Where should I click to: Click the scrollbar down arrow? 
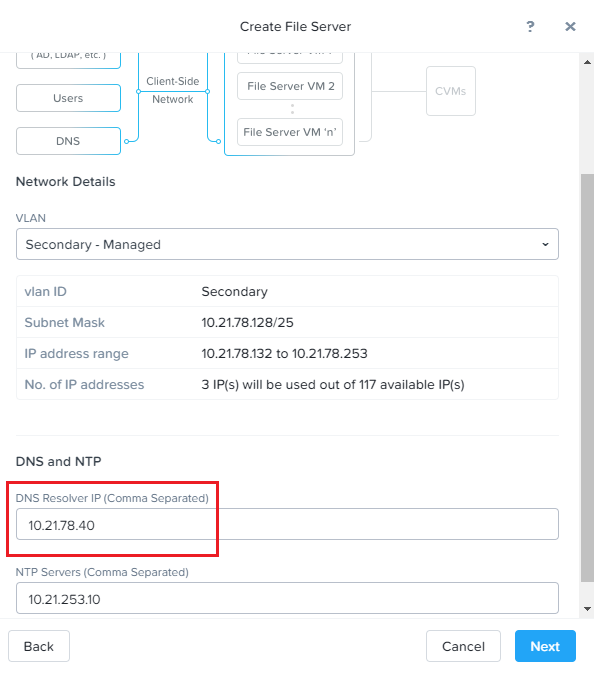click(587, 609)
